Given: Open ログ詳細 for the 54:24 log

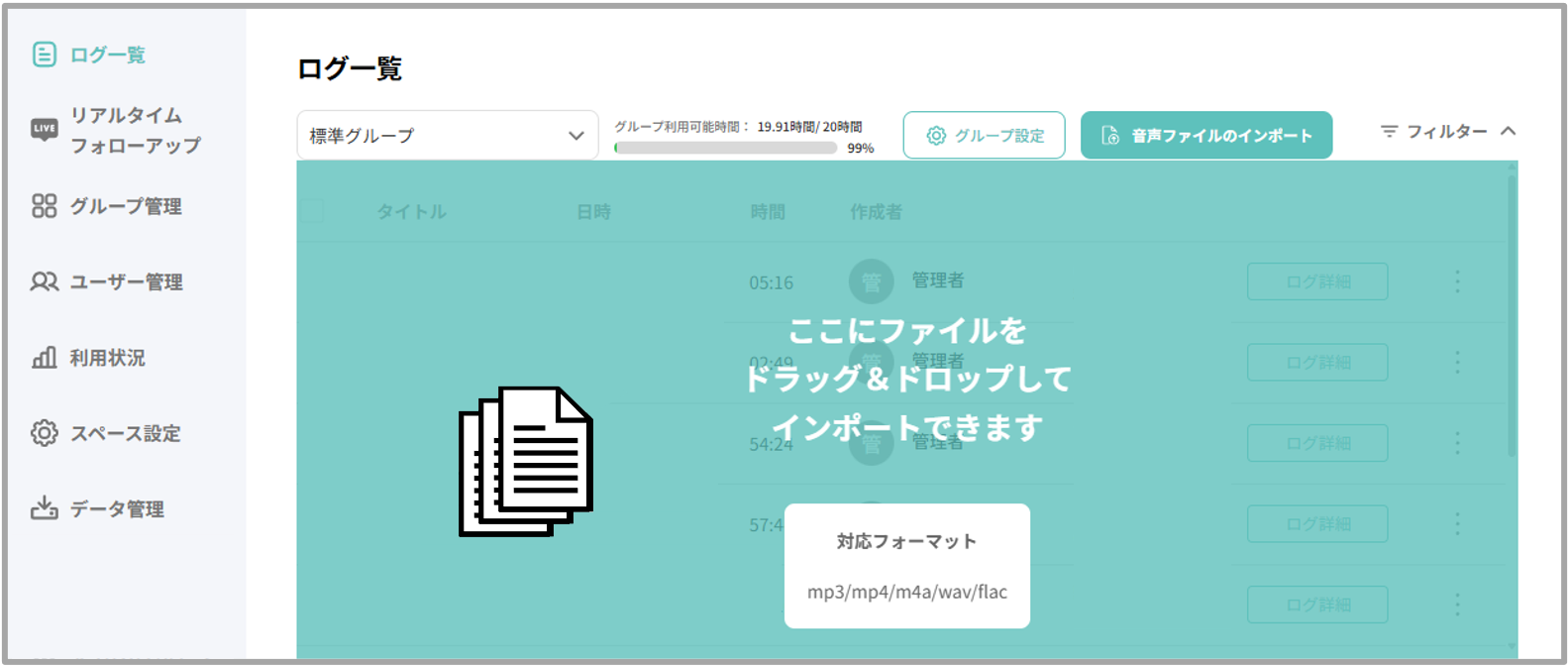Looking at the screenshot, I should 1316,443.
